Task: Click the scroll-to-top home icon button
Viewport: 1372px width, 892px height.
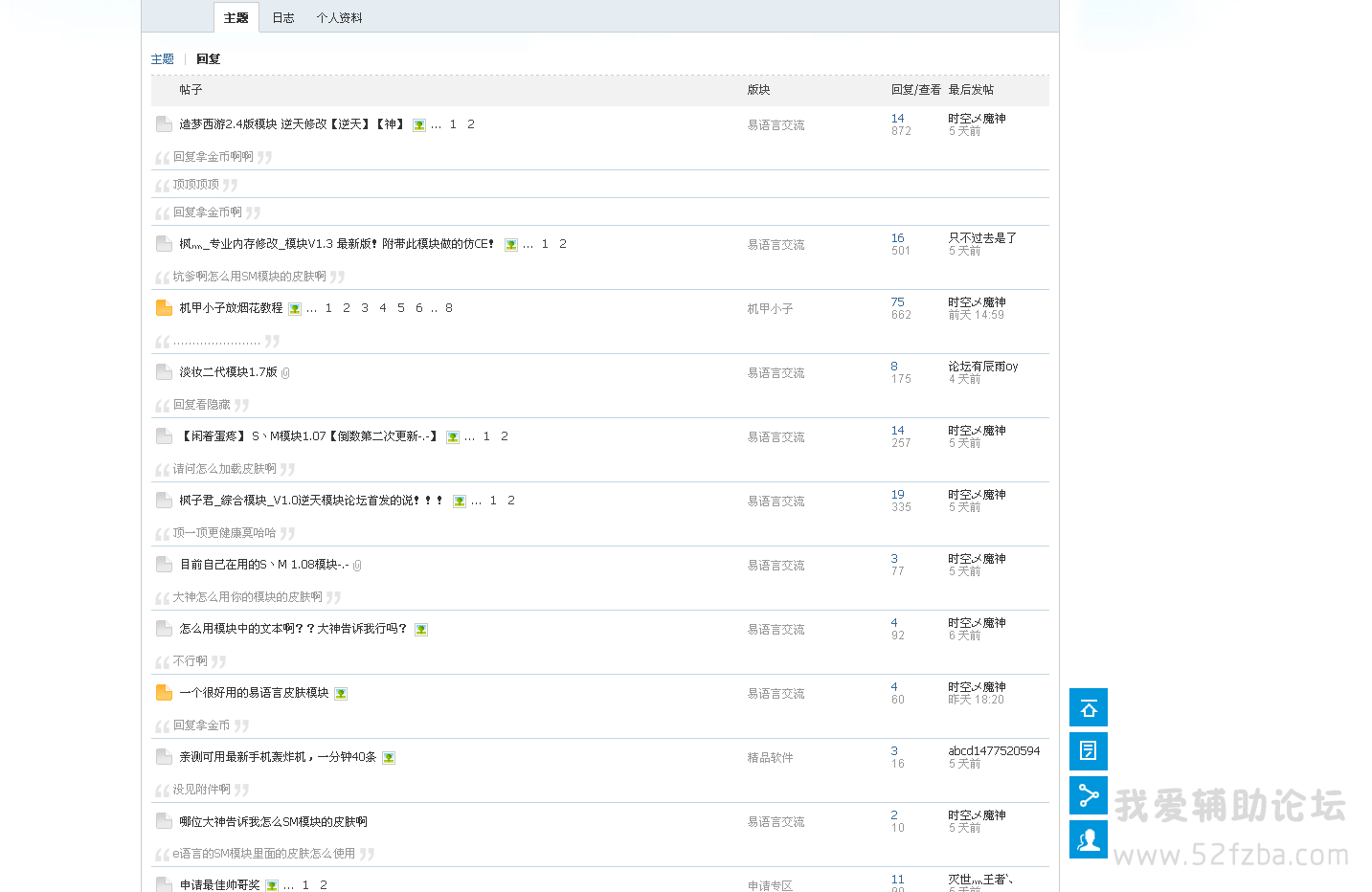Action: pyautogui.click(x=1089, y=707)
